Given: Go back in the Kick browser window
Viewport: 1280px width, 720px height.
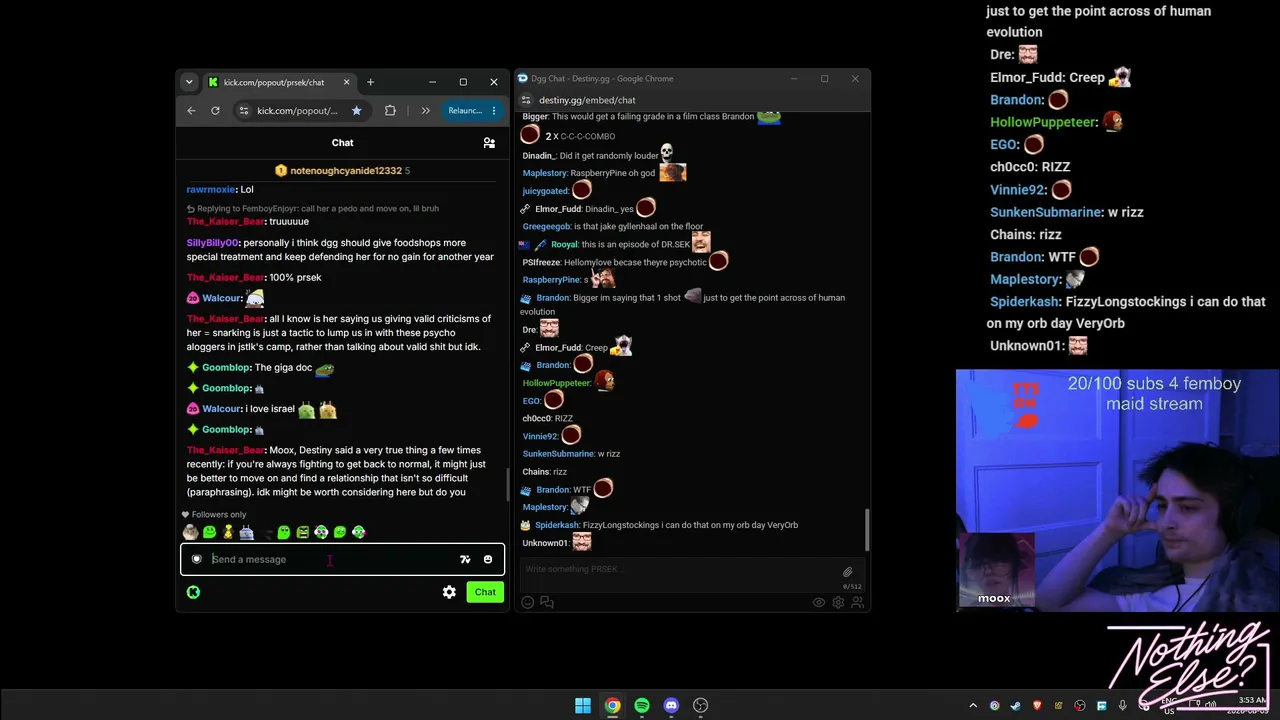Looking at the screenshot, I should (191, 110).
